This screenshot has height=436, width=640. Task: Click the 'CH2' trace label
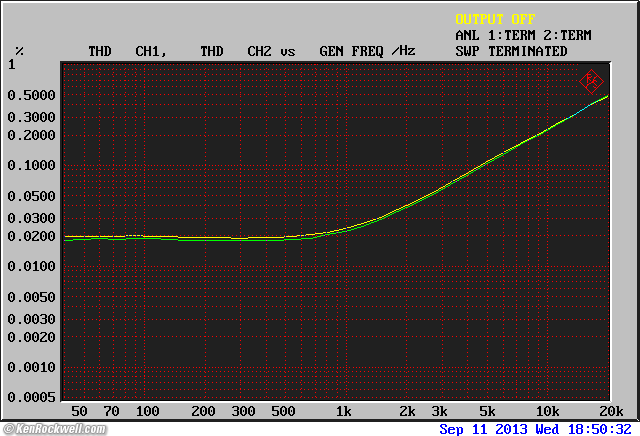[259, 51]
